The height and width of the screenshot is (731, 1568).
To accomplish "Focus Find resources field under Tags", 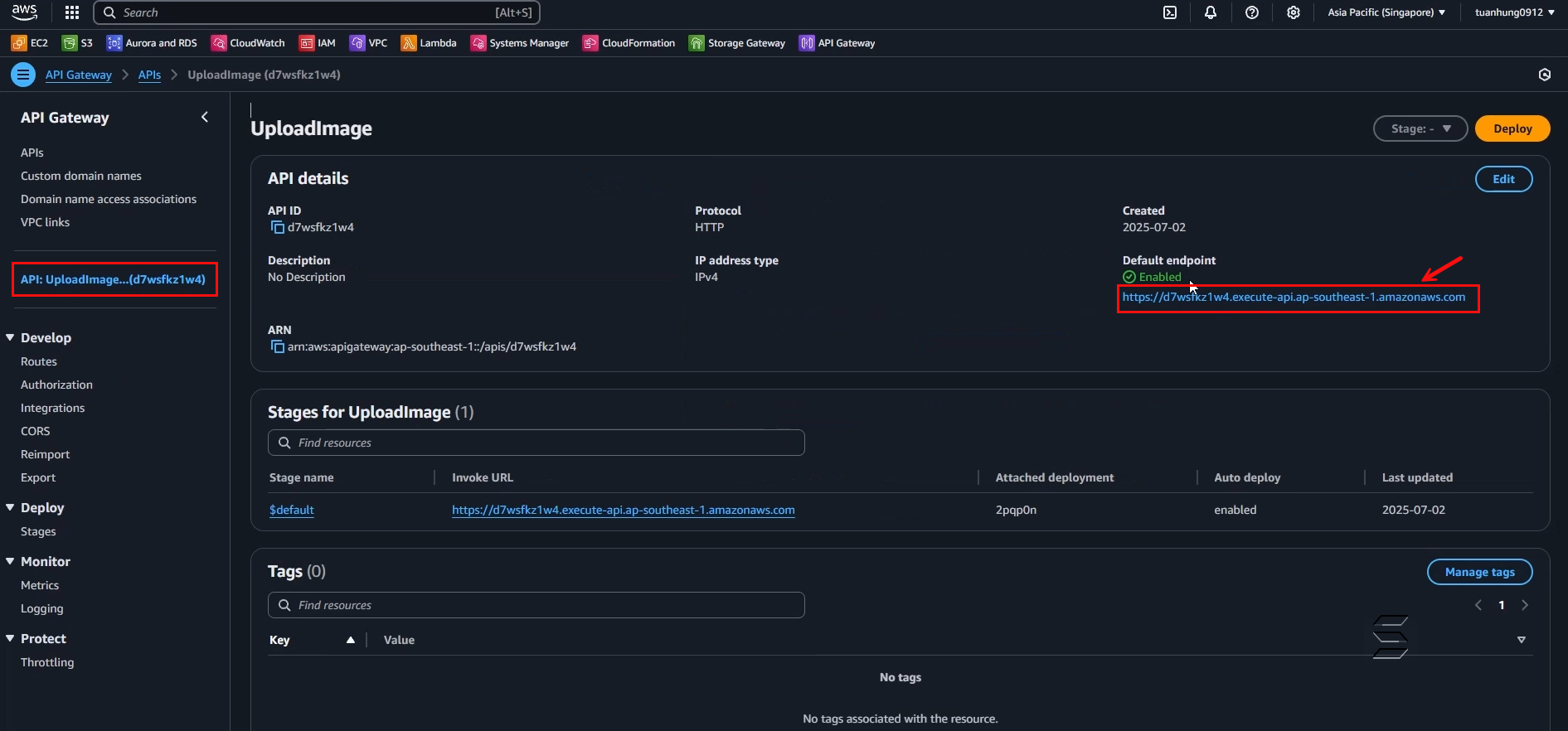I will [536, 605].
